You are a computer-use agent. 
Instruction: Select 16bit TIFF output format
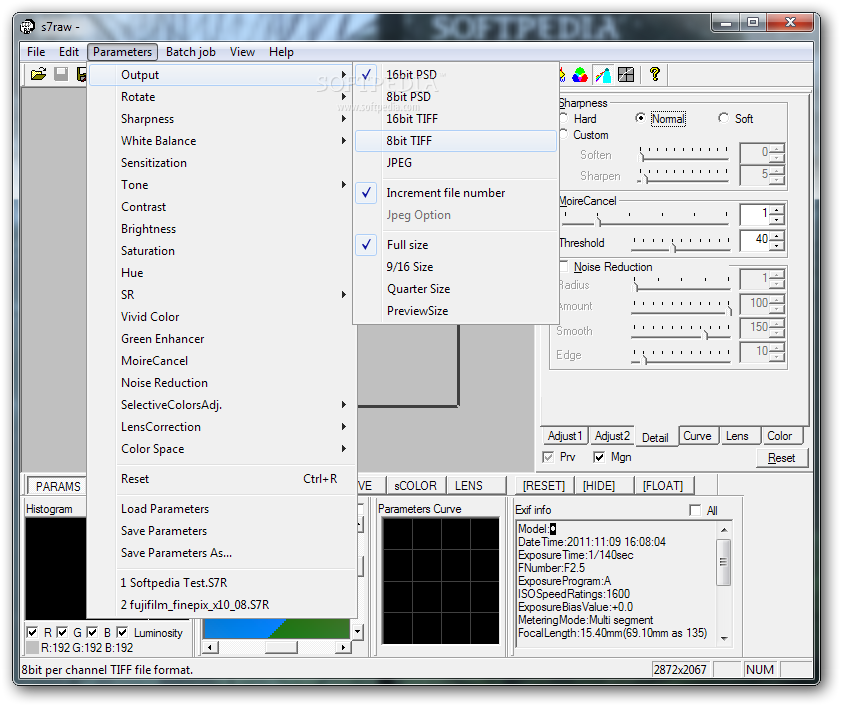[x=456, y=119]
